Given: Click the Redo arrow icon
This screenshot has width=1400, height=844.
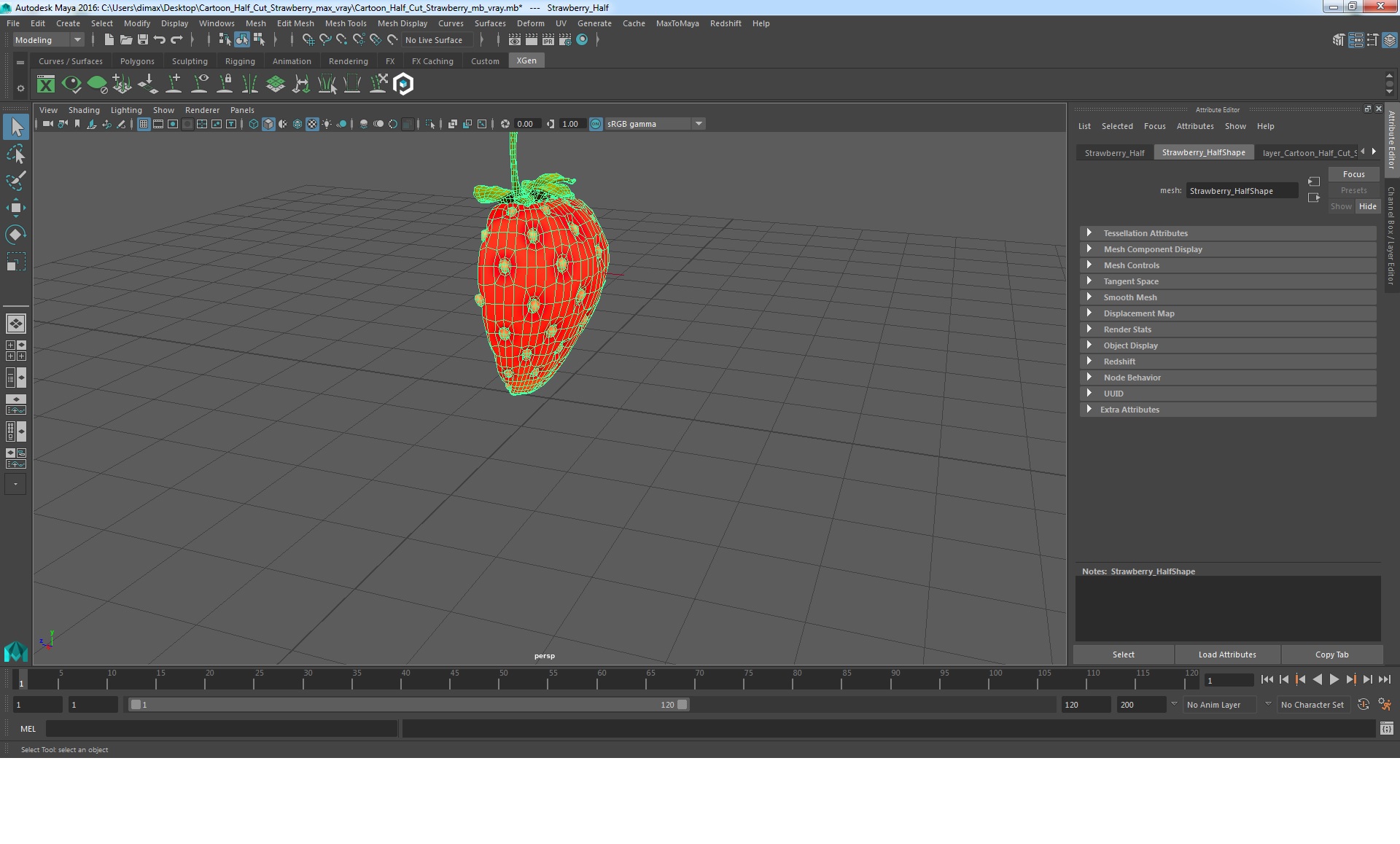Looking at the screenshot, I should pyautogui.click(x=176, y=40).
